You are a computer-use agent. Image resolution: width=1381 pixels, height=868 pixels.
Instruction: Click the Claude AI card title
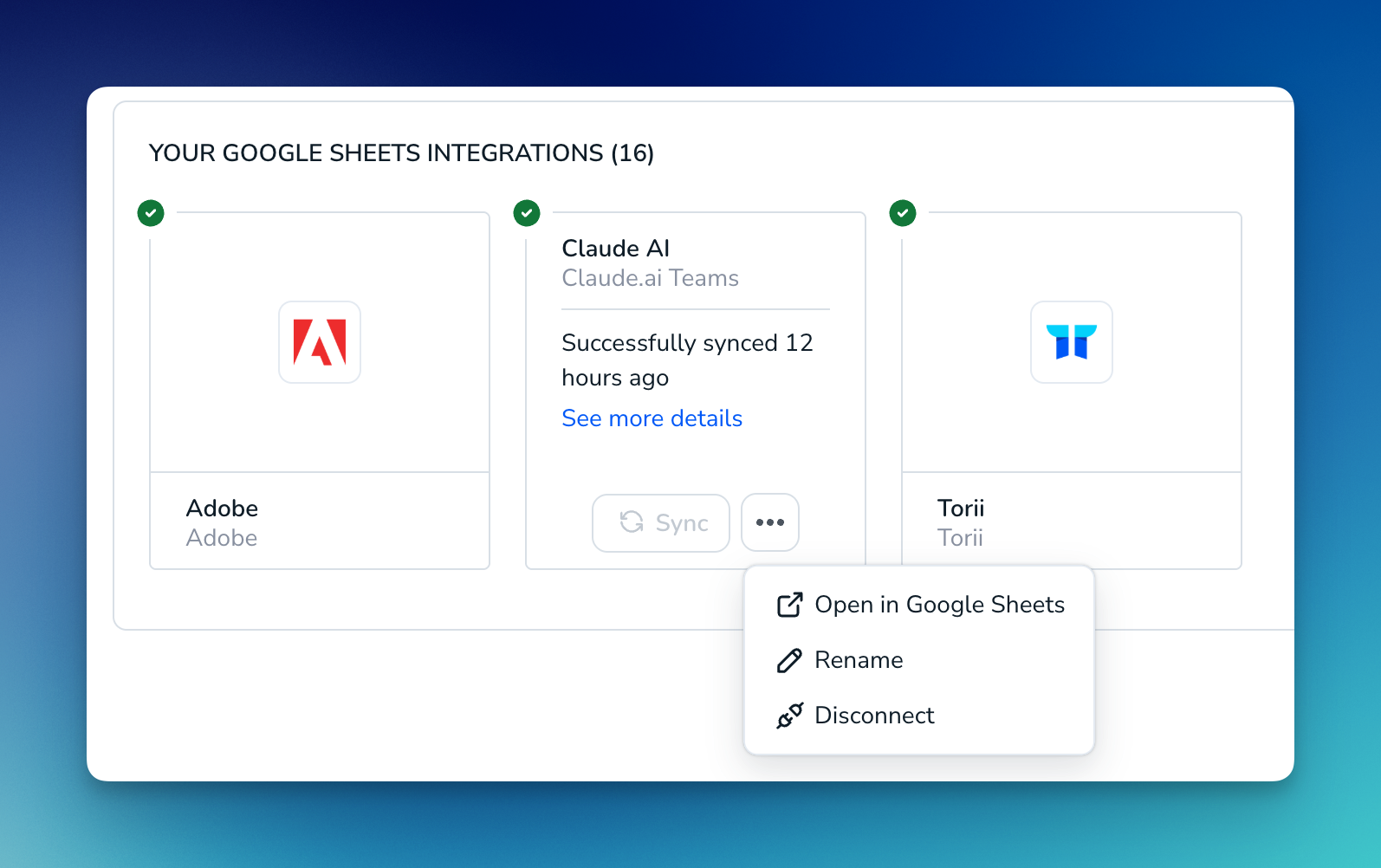click(616, 249)
